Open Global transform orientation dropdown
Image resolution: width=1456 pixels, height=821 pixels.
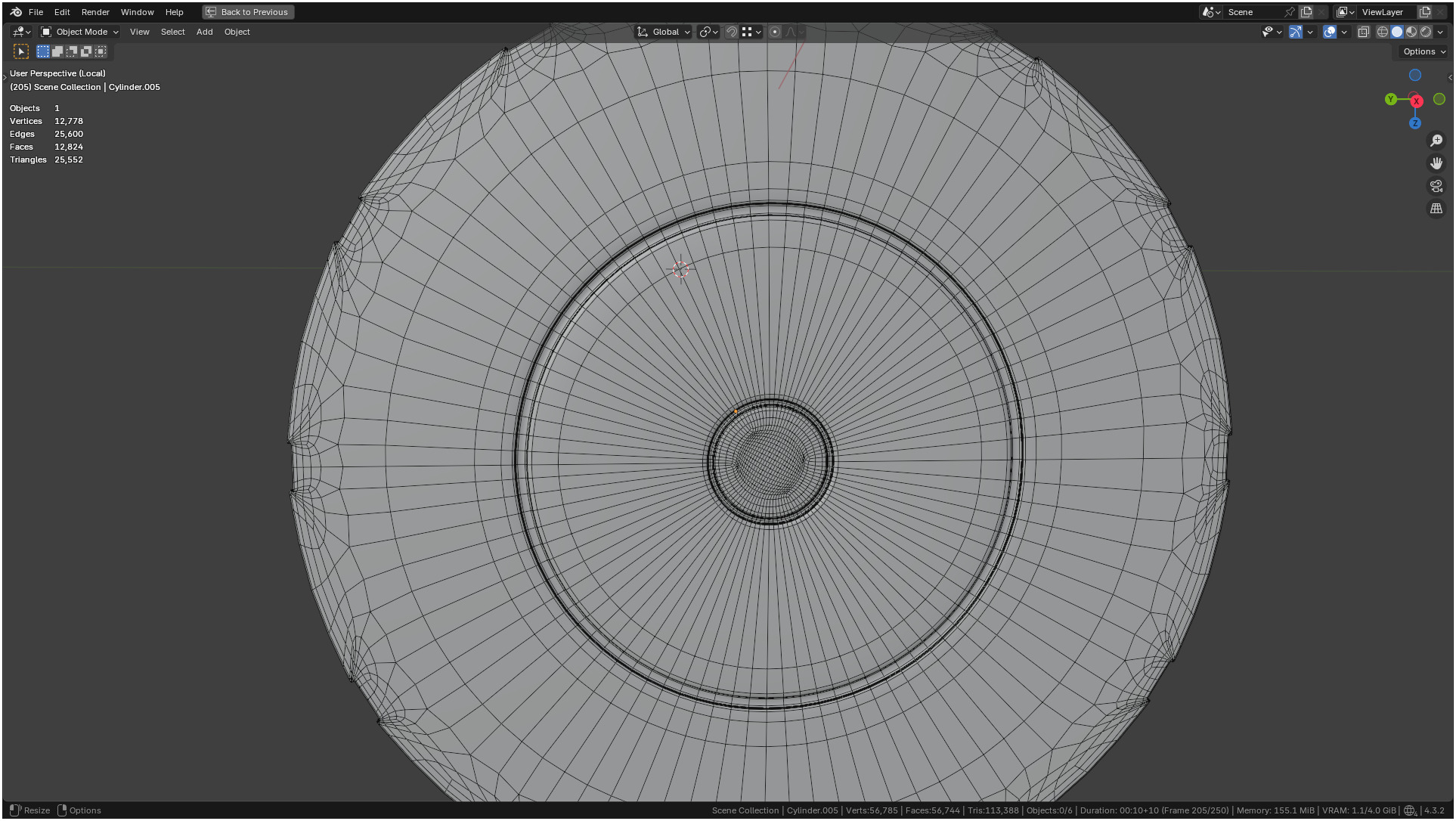[664, 32]
